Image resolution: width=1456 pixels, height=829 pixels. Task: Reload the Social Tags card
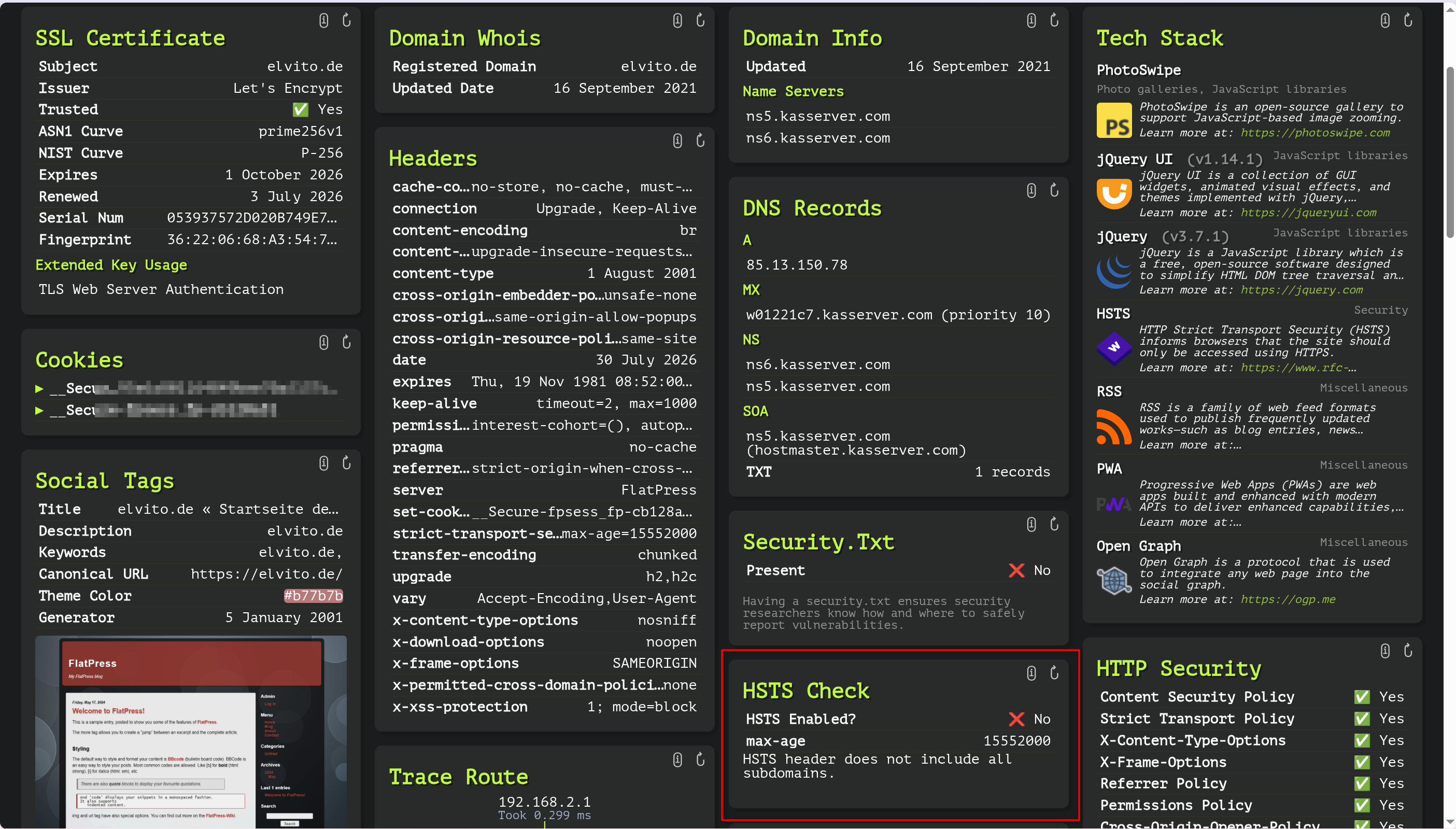tap(347, 463)
